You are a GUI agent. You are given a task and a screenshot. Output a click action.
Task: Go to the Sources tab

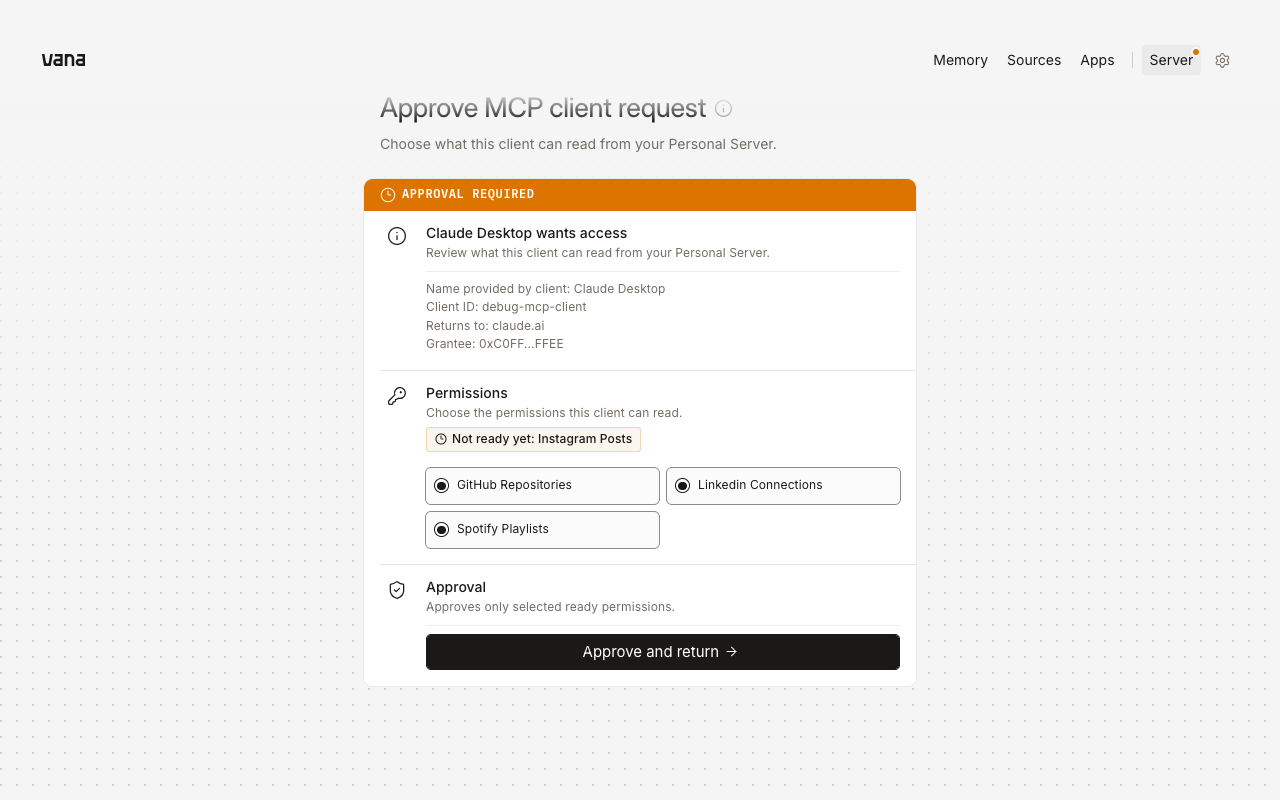point(1034,60)
